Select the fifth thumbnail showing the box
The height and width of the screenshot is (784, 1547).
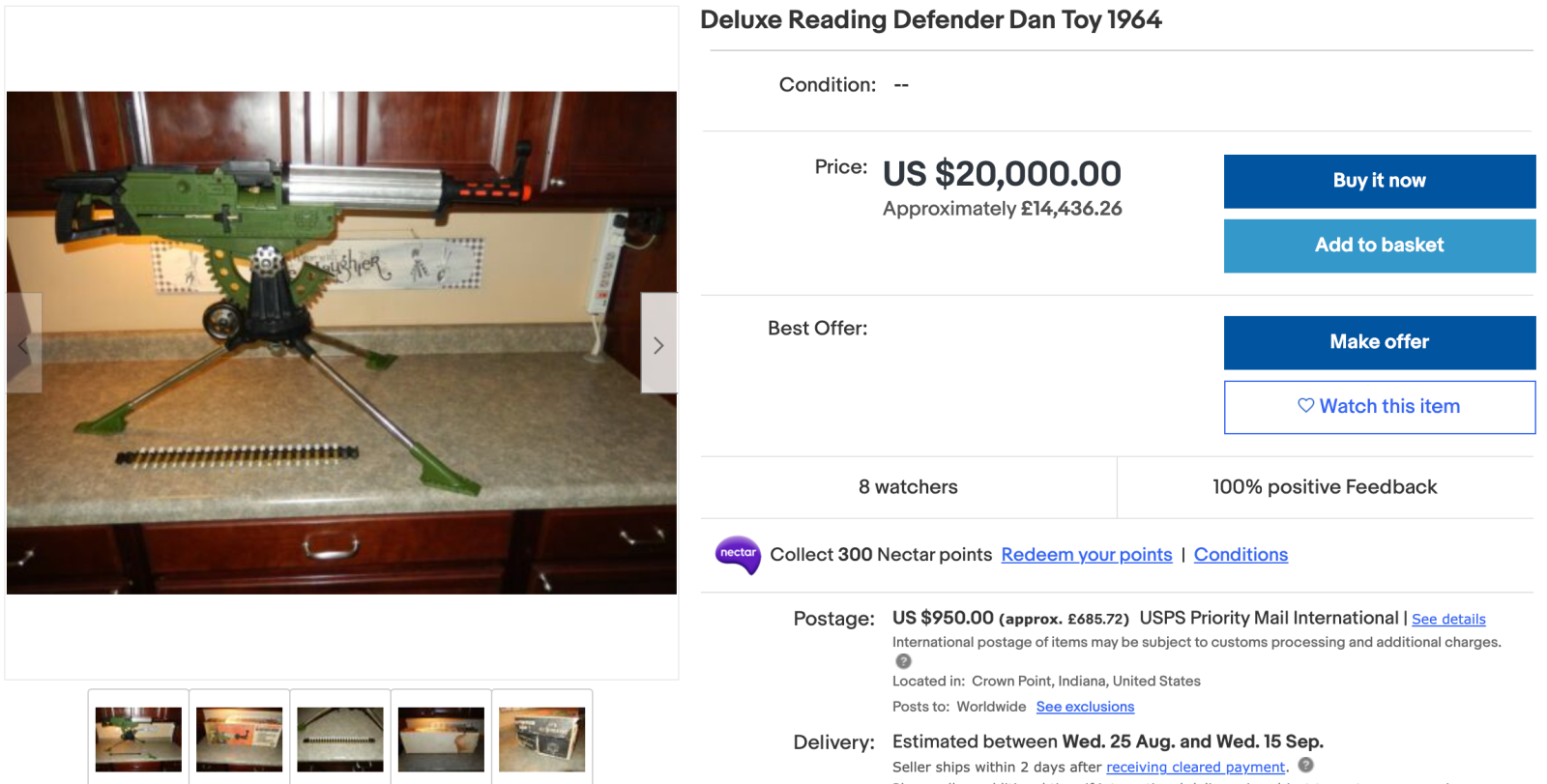pyautogui.click(x=541, y=739)
